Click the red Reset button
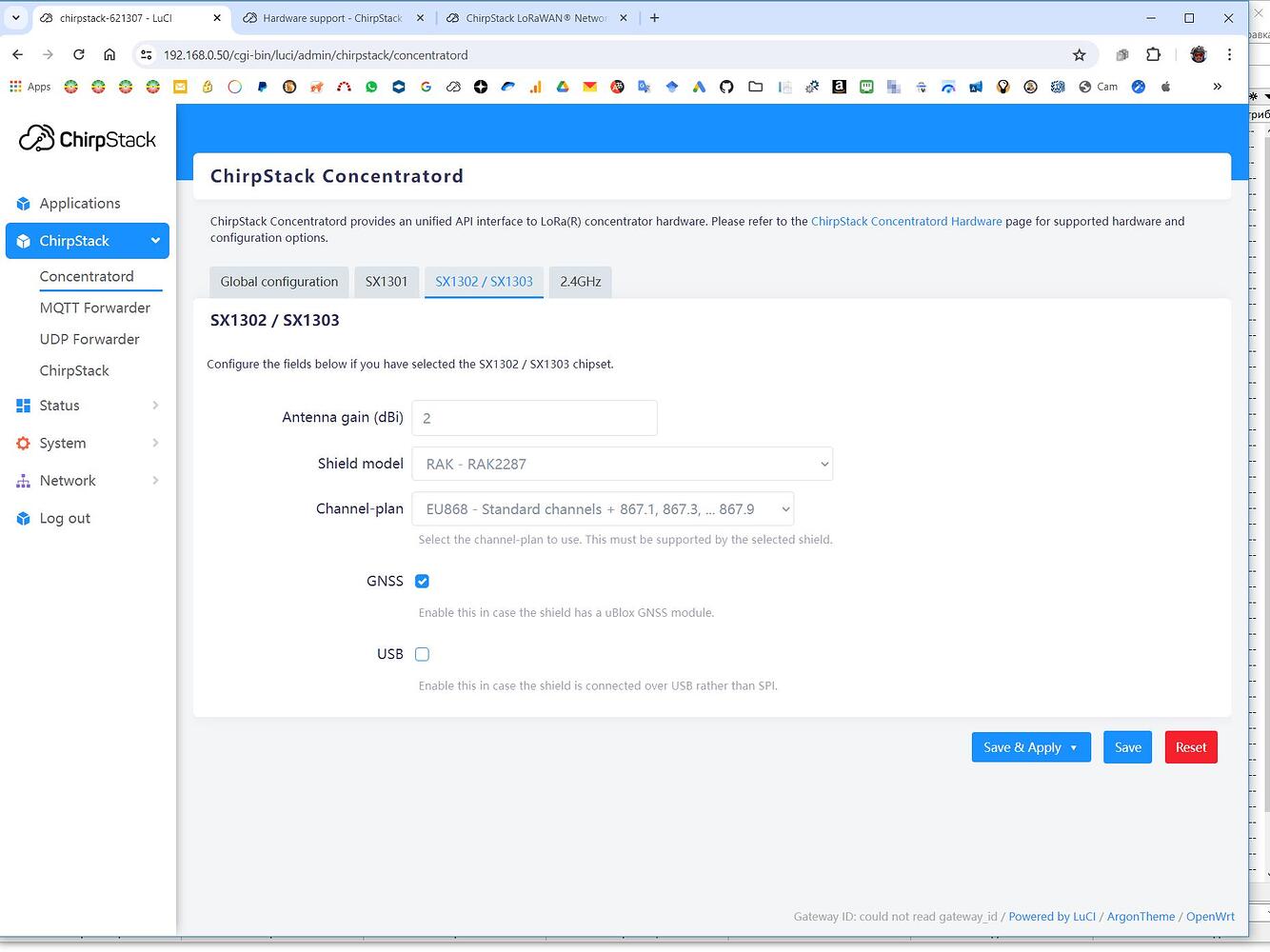Image resolution: width=1270 pixels, height=952 pixels. [1191, 747]
